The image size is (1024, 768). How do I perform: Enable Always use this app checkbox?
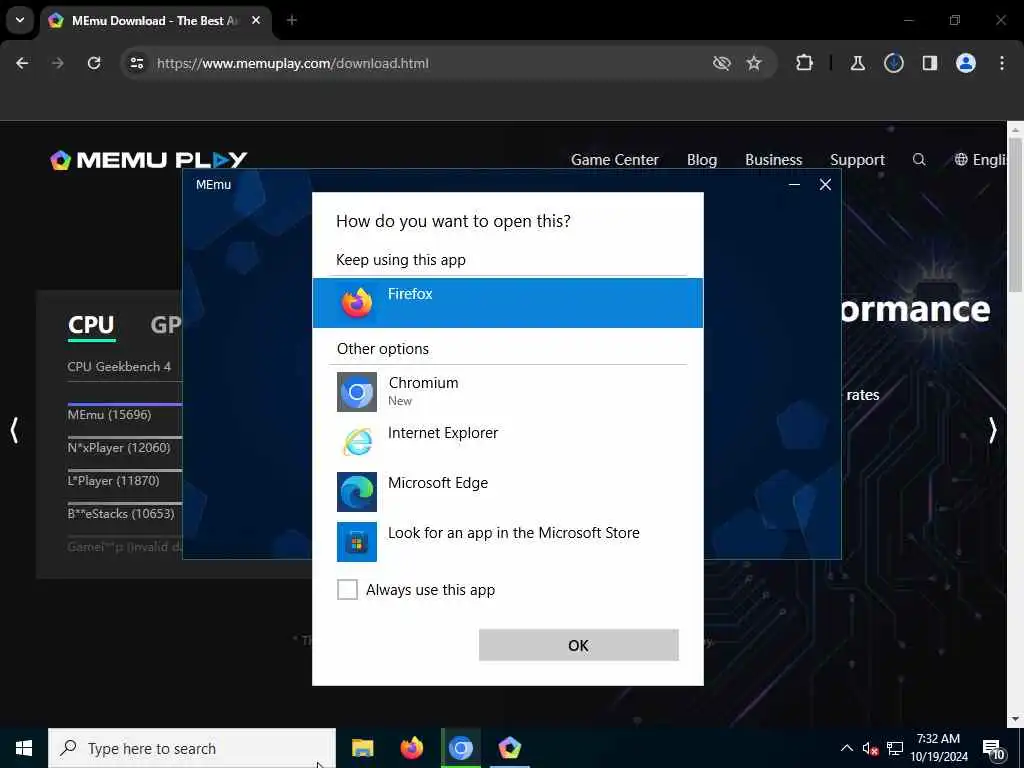[347, 590]
